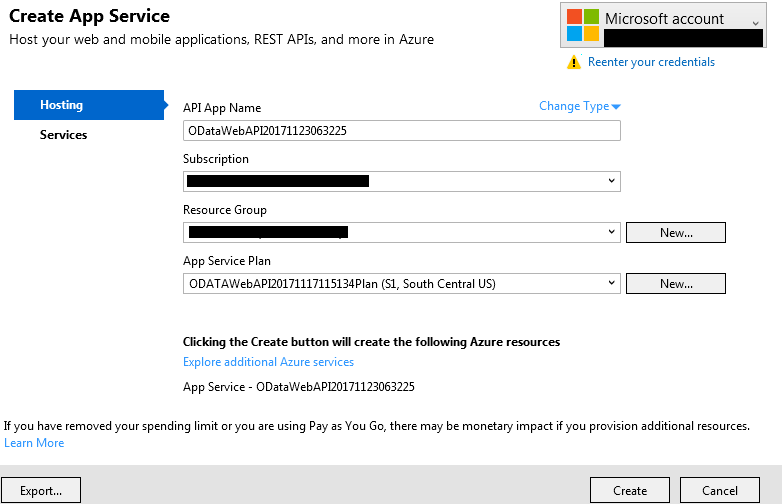Expand the Subscription combo box
Viewport: 782px width, 504px height.
[x=611, y=181]
